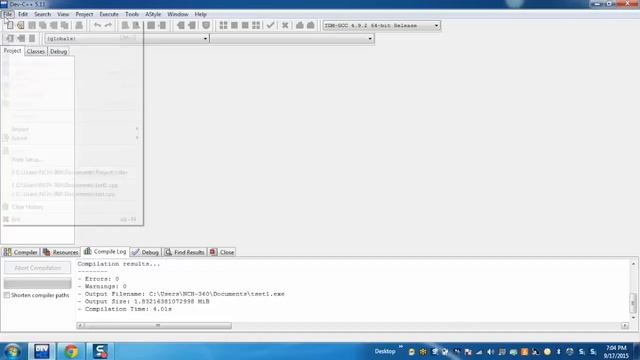Click the Rebuild All toolbar icon
640x360 pixels.
[256, 25]
